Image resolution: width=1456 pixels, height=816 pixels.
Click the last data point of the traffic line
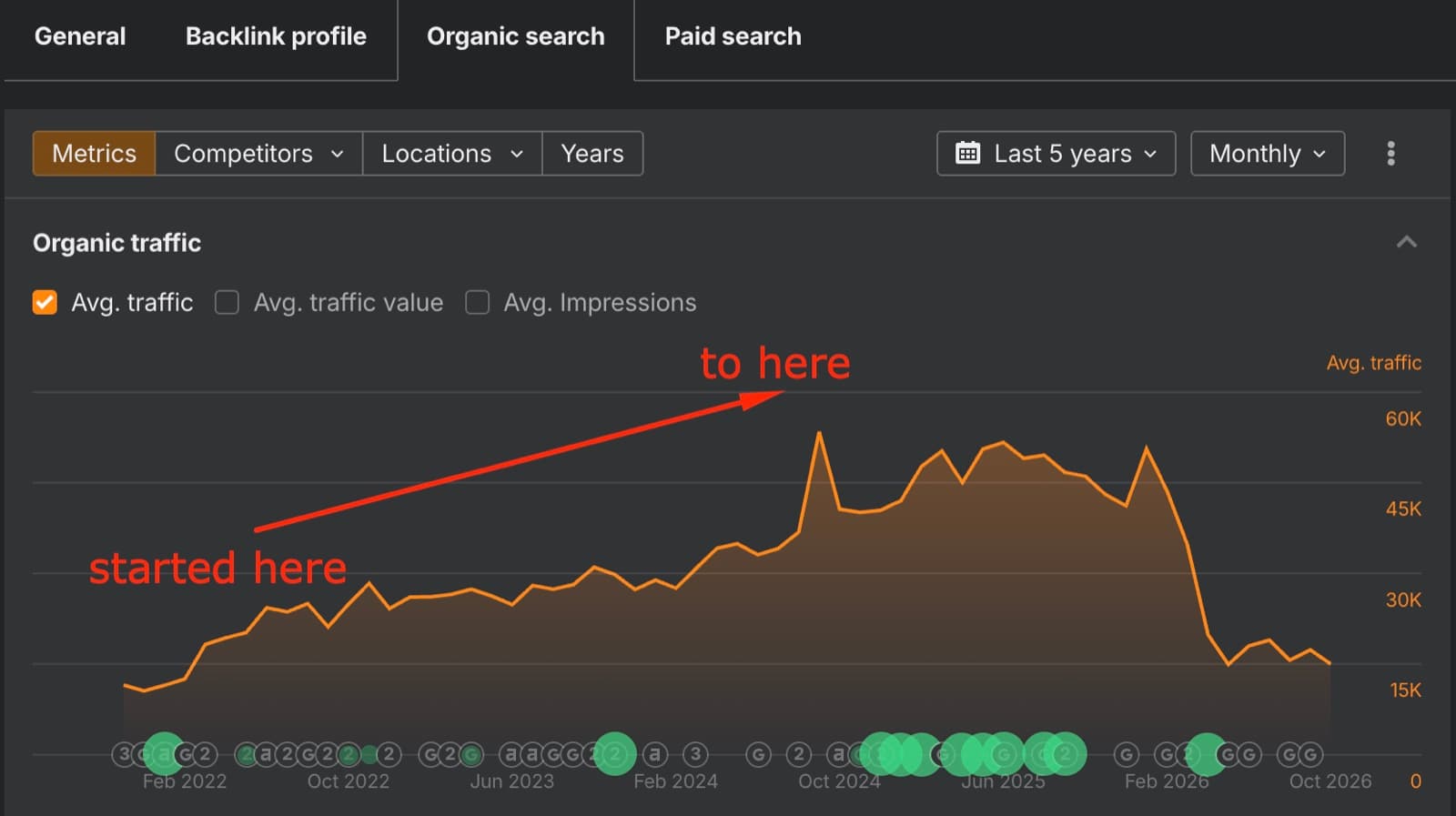(1330, 663)
